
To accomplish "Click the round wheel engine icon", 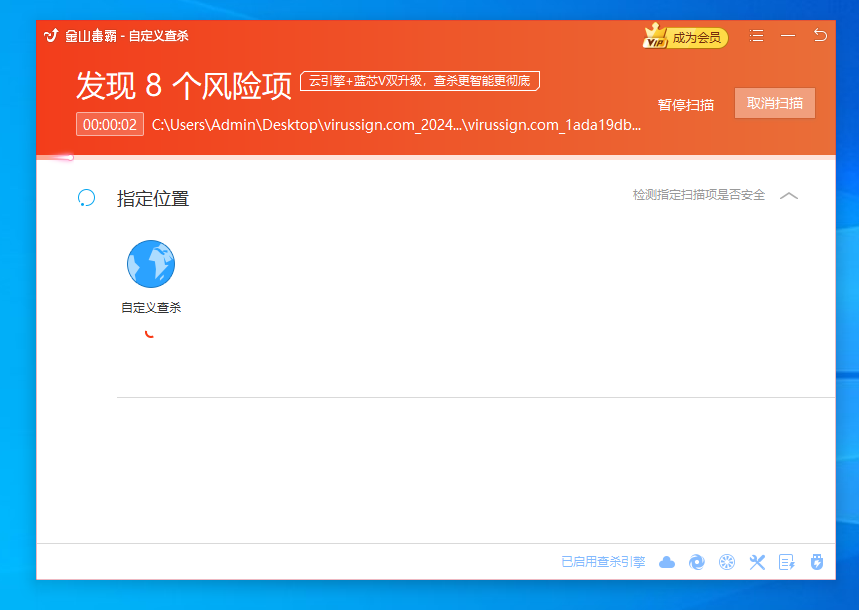I will pyautogui.click(x=727, y=562).
